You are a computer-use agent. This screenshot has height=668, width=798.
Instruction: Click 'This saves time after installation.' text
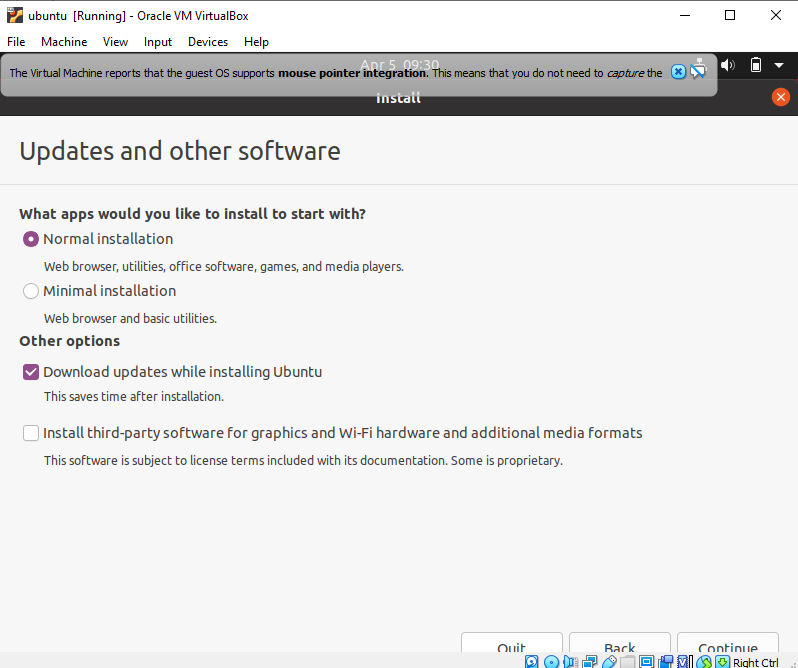(x=134, y=396)
